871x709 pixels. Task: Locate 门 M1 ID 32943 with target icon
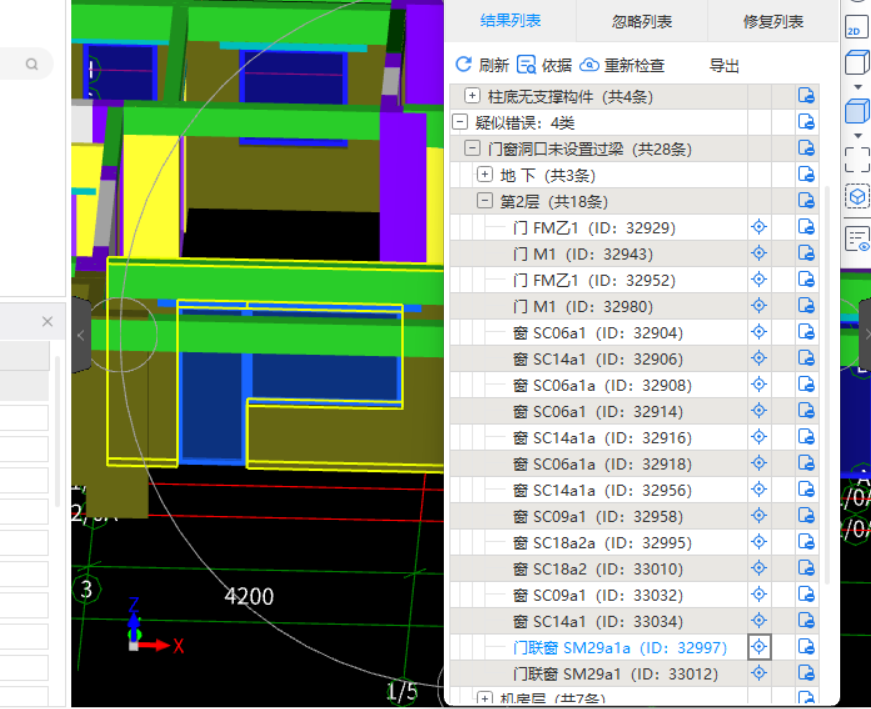click(759, 253)
